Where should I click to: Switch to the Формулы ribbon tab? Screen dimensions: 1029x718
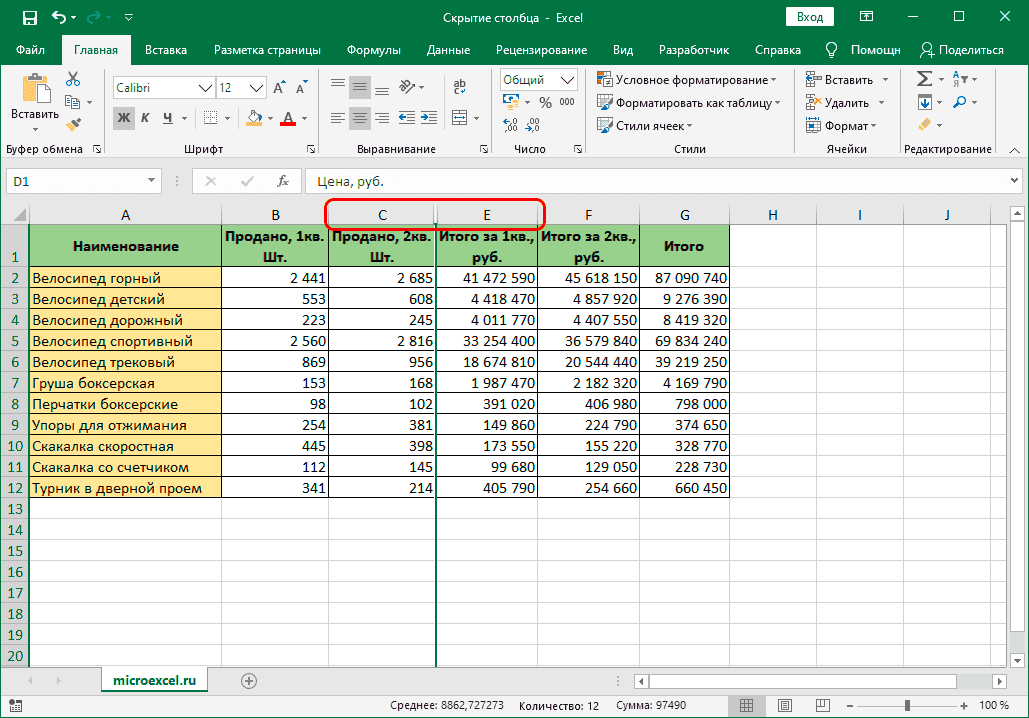pyautogui.click(x=373, y=49)
